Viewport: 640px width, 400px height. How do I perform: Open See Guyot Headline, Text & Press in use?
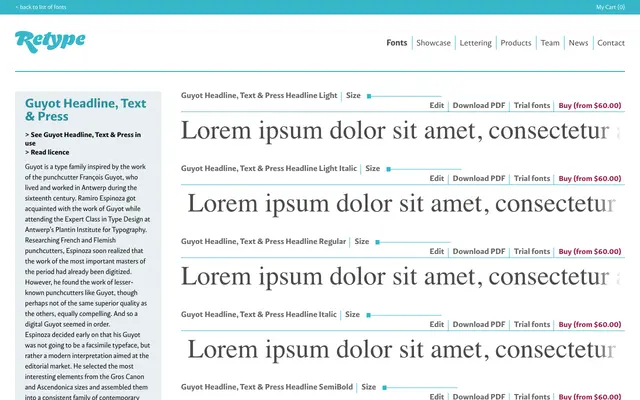point(83,139)
